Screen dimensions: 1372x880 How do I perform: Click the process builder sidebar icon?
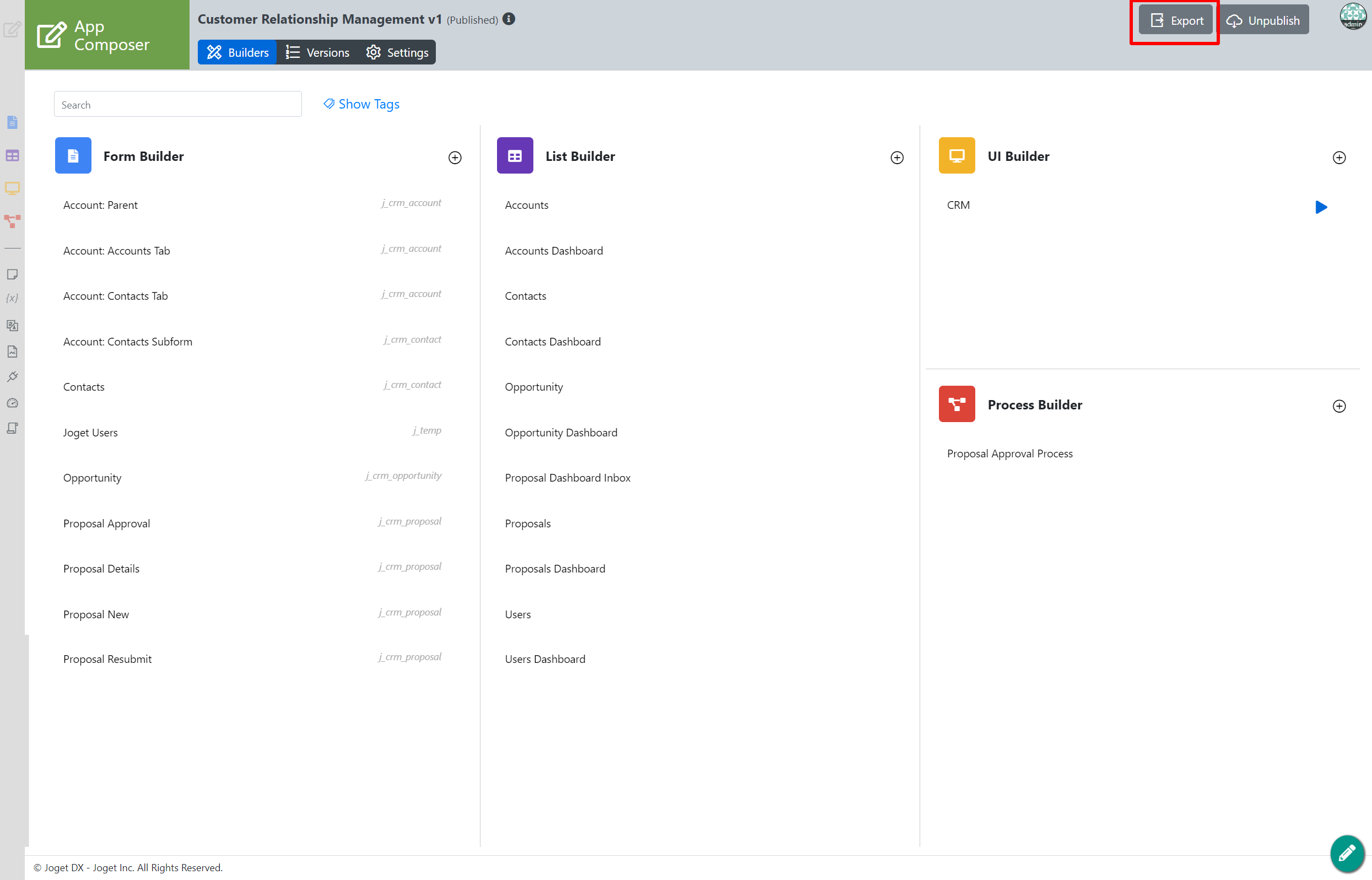[12, 221]
